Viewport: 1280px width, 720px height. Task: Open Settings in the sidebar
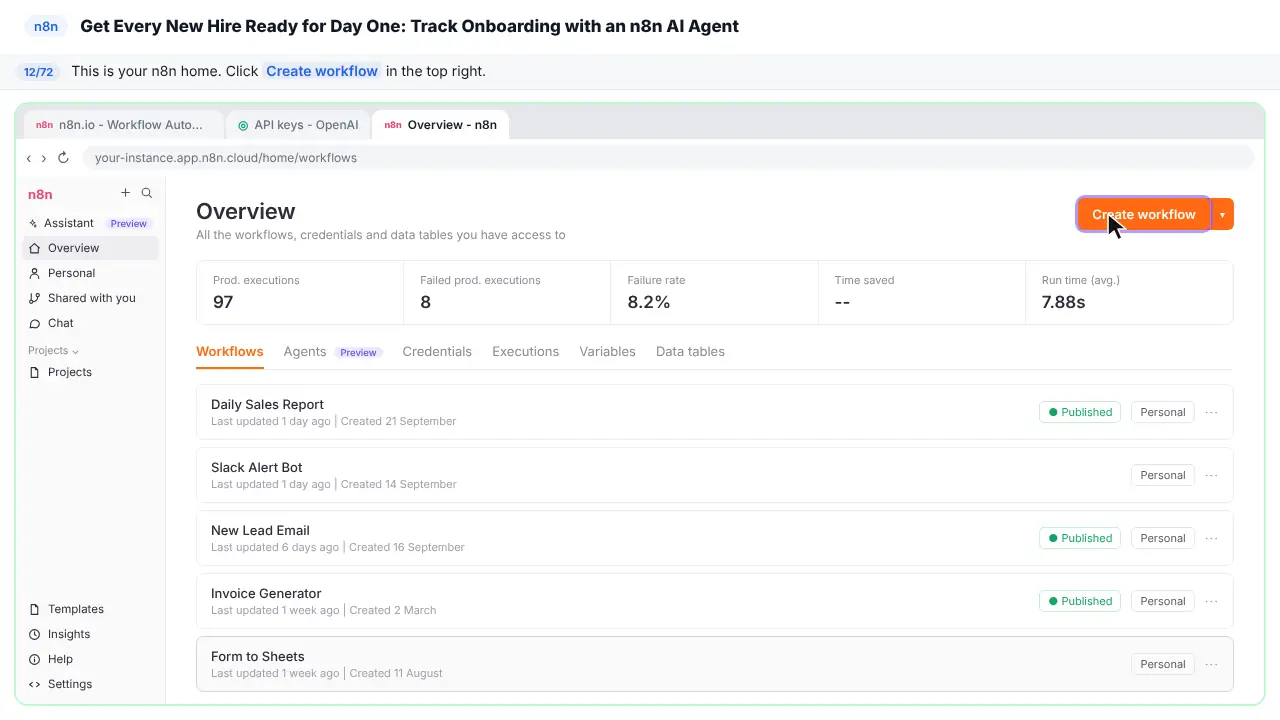(90, 684)
